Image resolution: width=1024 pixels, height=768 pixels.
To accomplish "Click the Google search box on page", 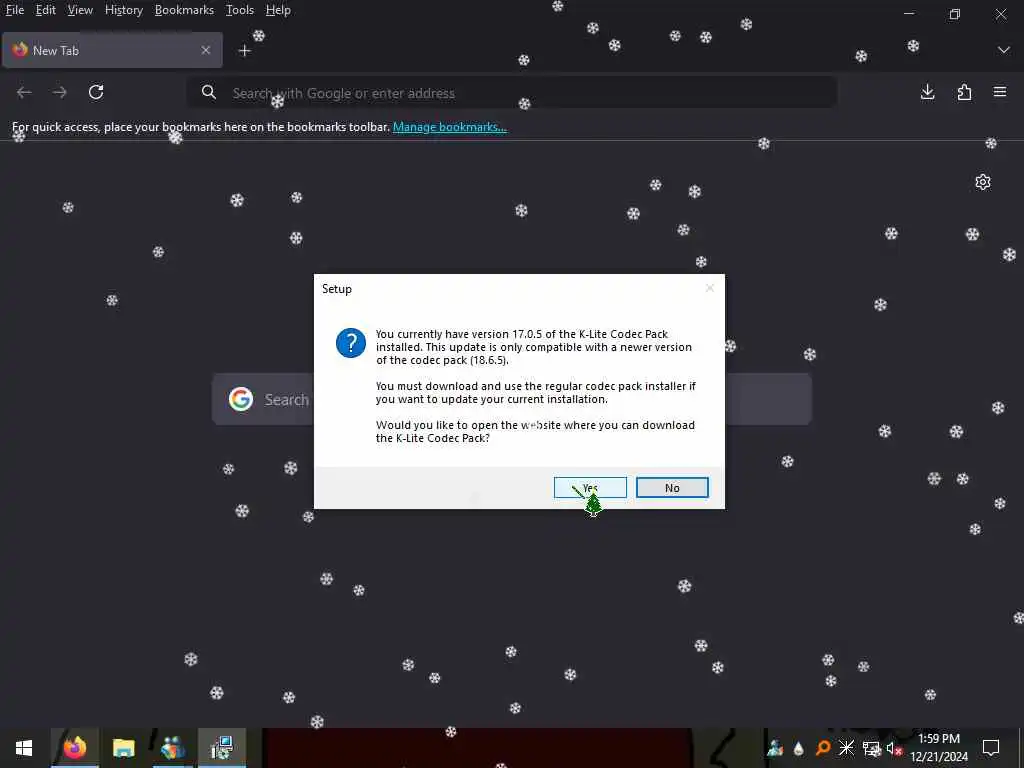I will pos(511,399).
